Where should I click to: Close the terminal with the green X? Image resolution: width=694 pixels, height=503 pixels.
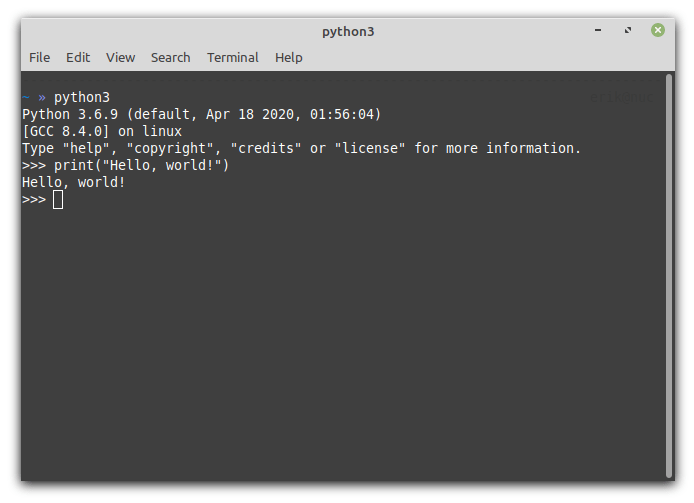658,31
